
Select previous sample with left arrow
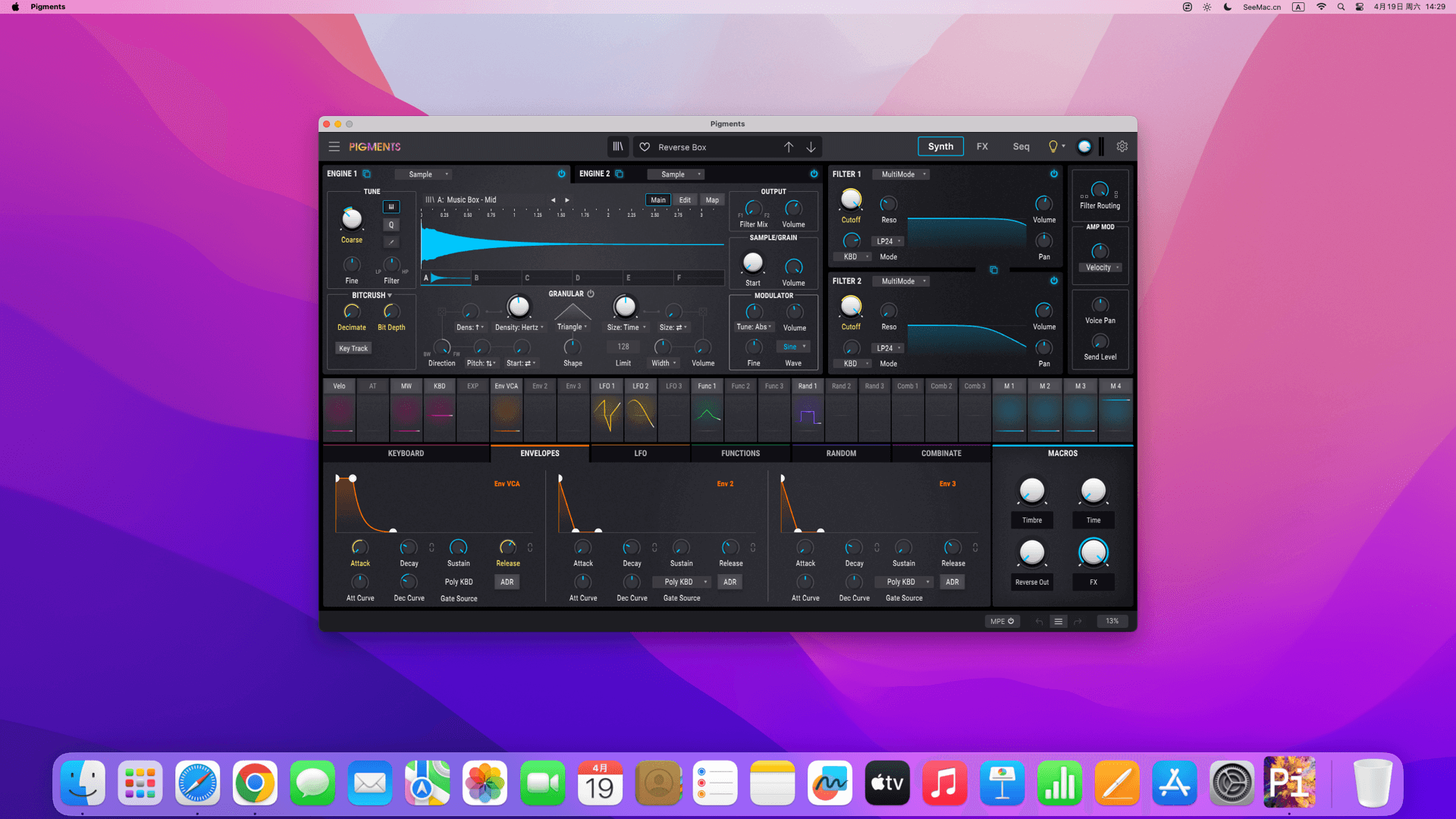[554, 200]
